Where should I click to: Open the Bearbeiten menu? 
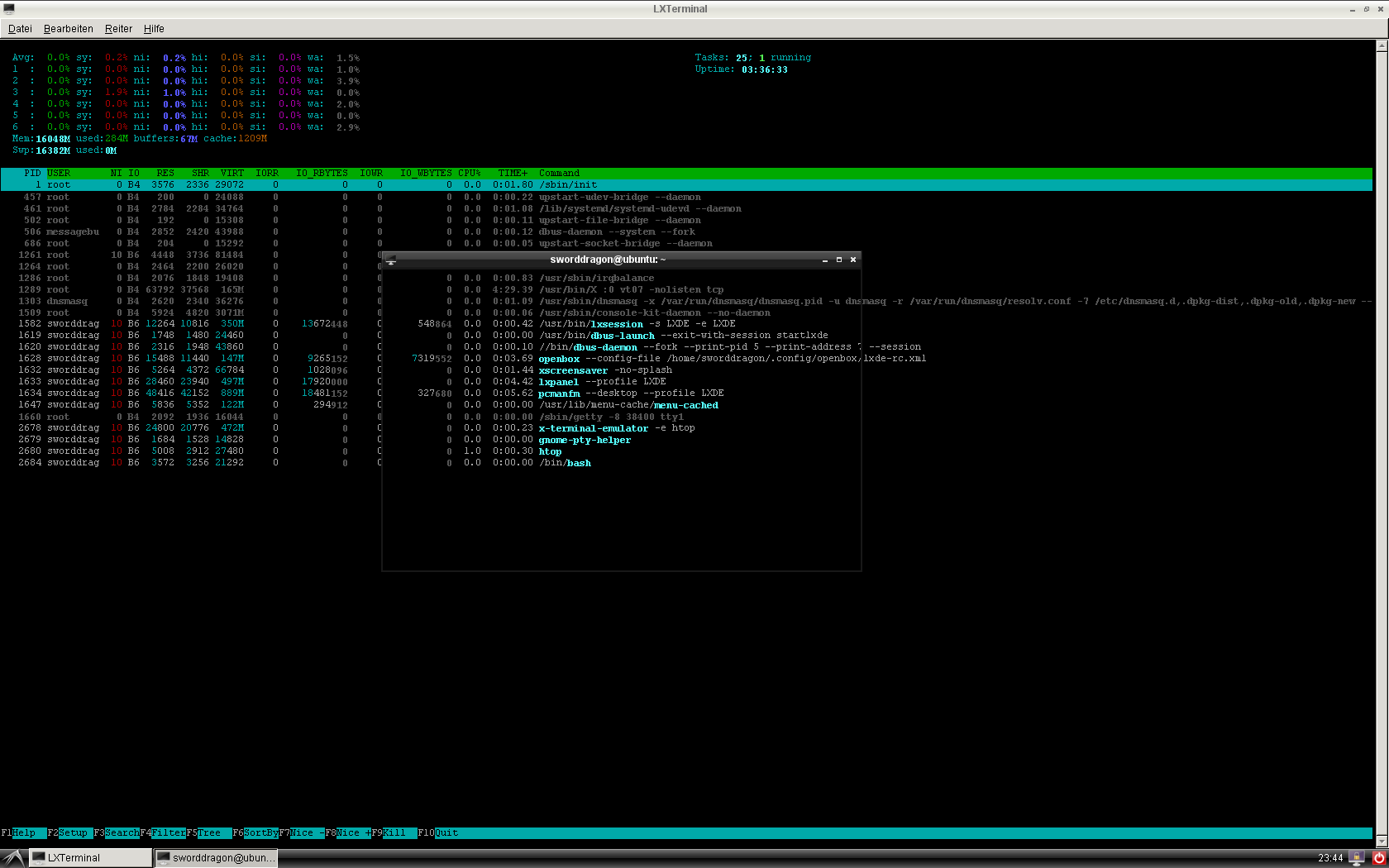click(x=68, y=29)
